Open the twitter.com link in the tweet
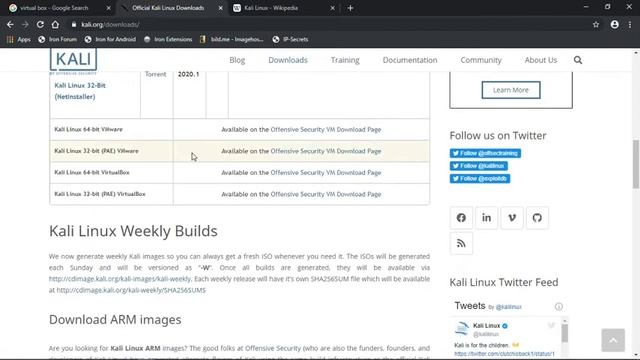The width and height of the screenshot is (640, 360). coord(504,354)
